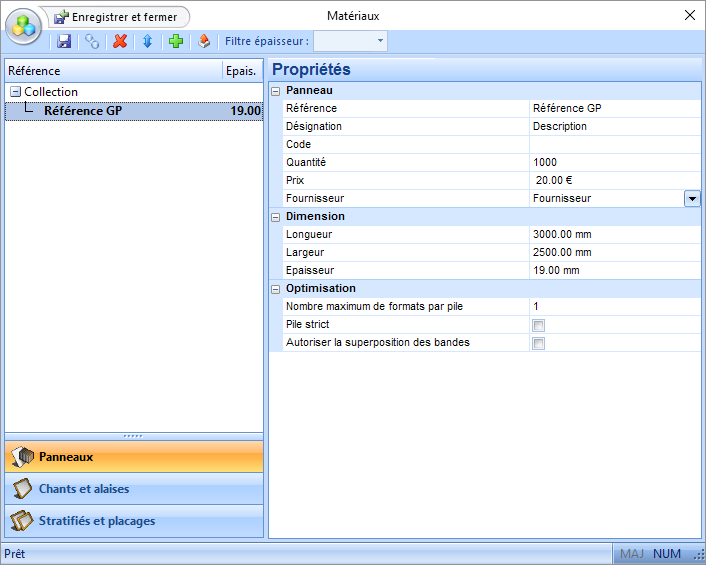706x565 pixels.
Task: Click the chain link icon in toolbar
Action: 92,41
